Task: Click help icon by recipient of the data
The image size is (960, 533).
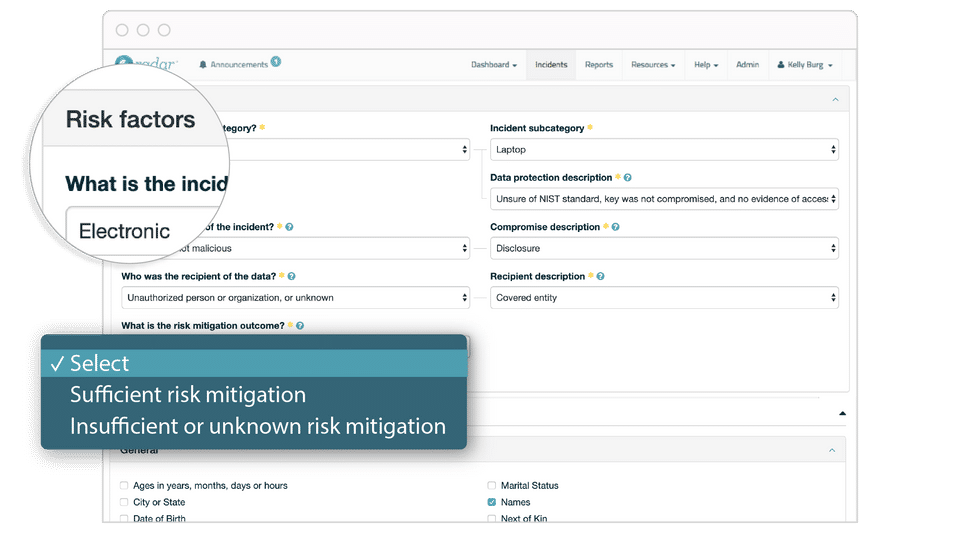Action: tap(291, 277)
